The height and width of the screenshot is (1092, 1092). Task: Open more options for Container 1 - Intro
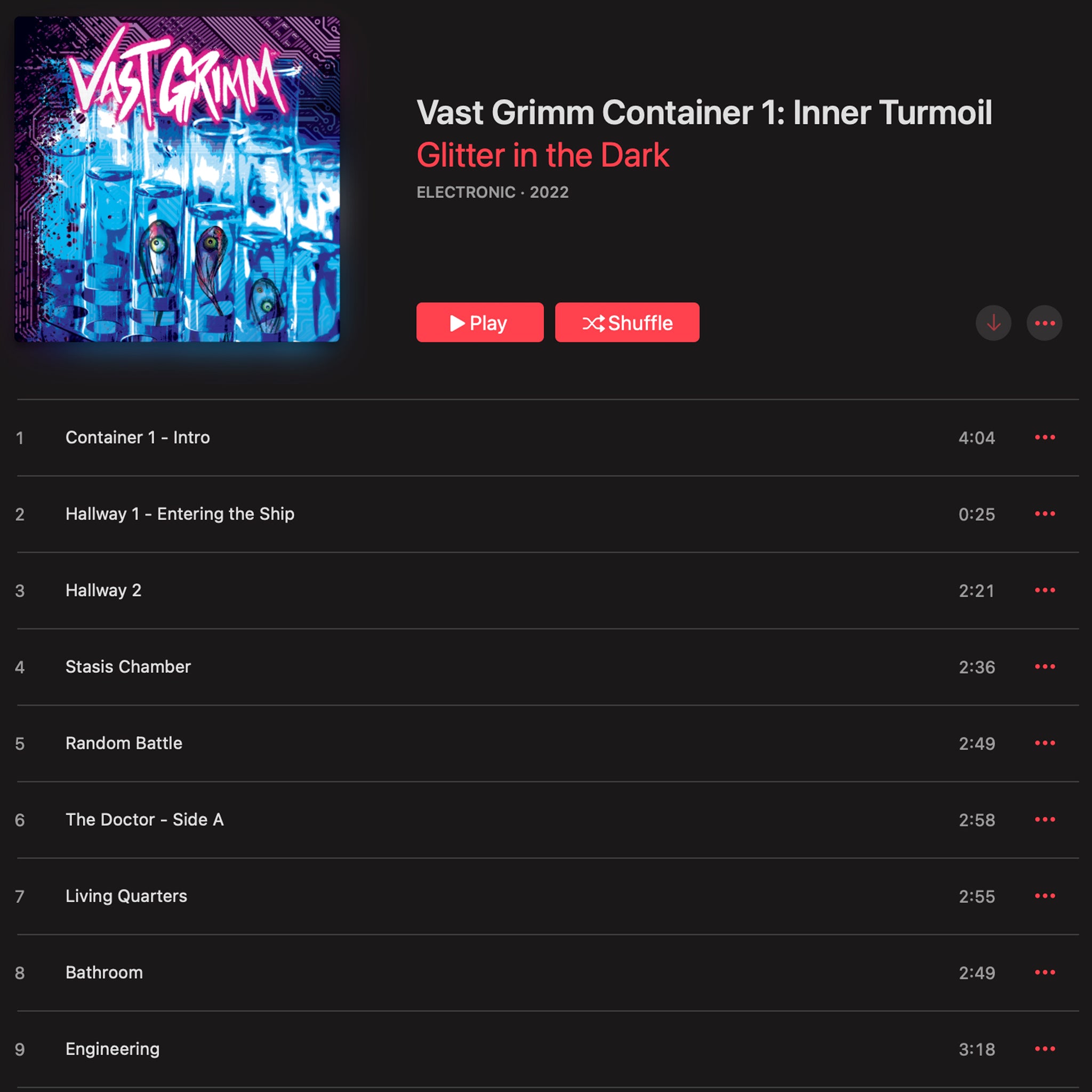pos(1045,437)
